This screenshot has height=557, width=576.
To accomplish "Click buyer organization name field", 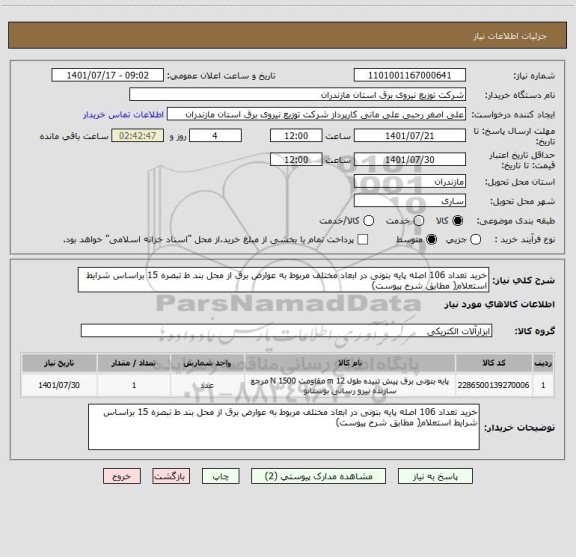I will point(298,95).
